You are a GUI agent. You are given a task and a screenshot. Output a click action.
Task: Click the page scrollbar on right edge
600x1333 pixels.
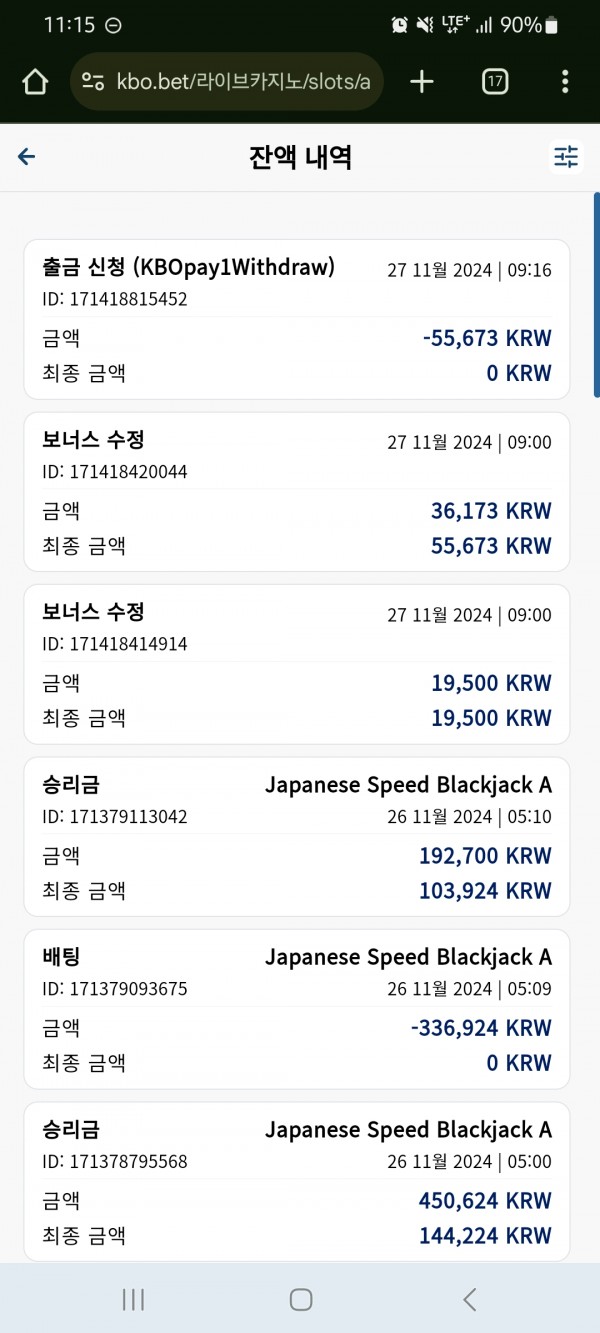coord(596,295)
